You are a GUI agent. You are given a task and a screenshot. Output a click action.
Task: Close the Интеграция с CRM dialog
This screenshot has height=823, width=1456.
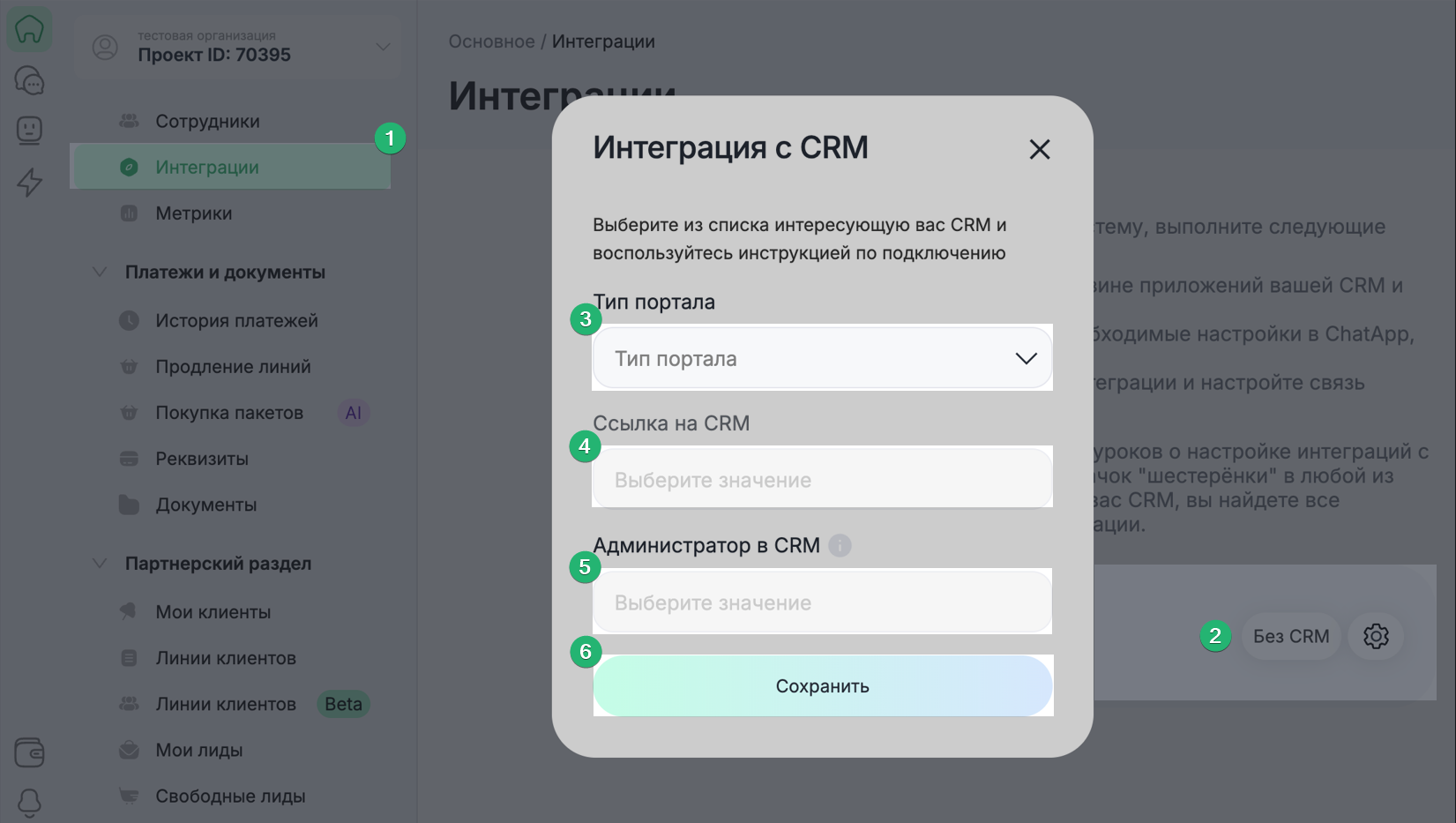click(1039, 149)
